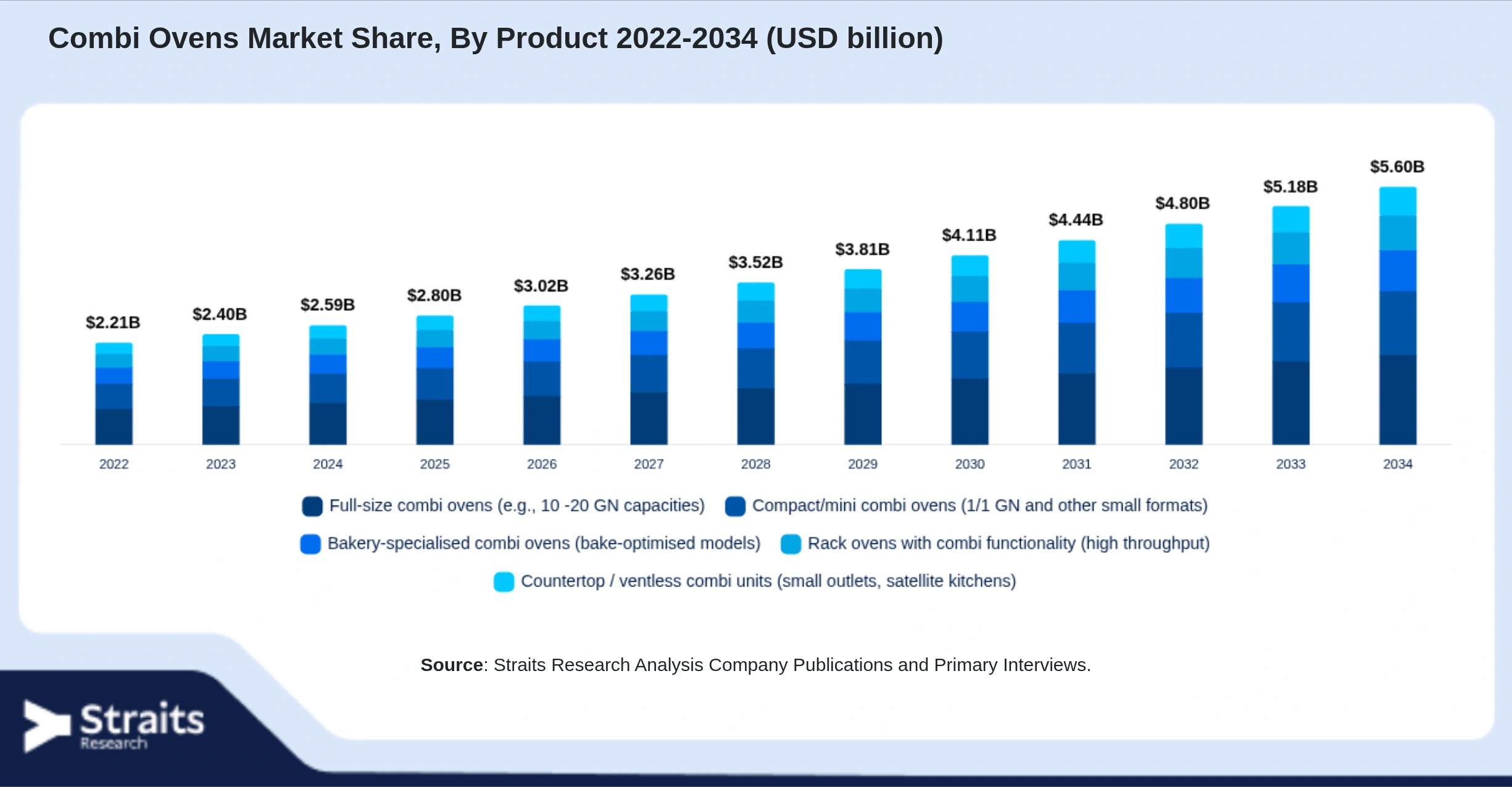Click the $4.11B value label
Image resolution: width=1512 pixels, height=787 pixels.
tap(970, 235)
